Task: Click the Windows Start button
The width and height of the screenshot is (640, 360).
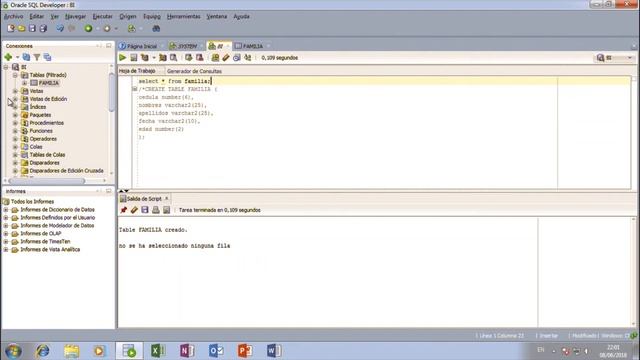Action: click(x=13, y=351)
